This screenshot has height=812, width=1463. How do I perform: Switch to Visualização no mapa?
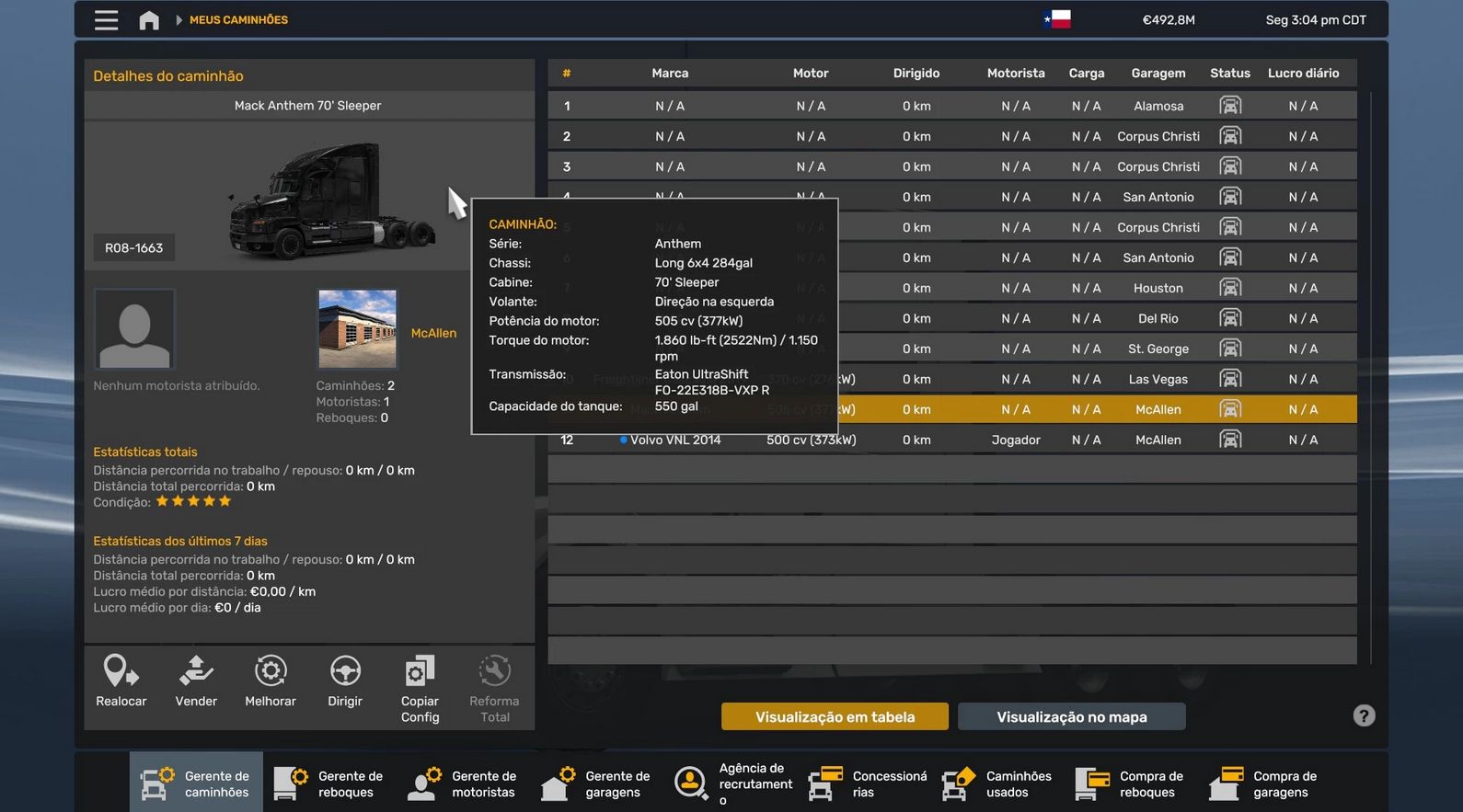coord(1071,717)
